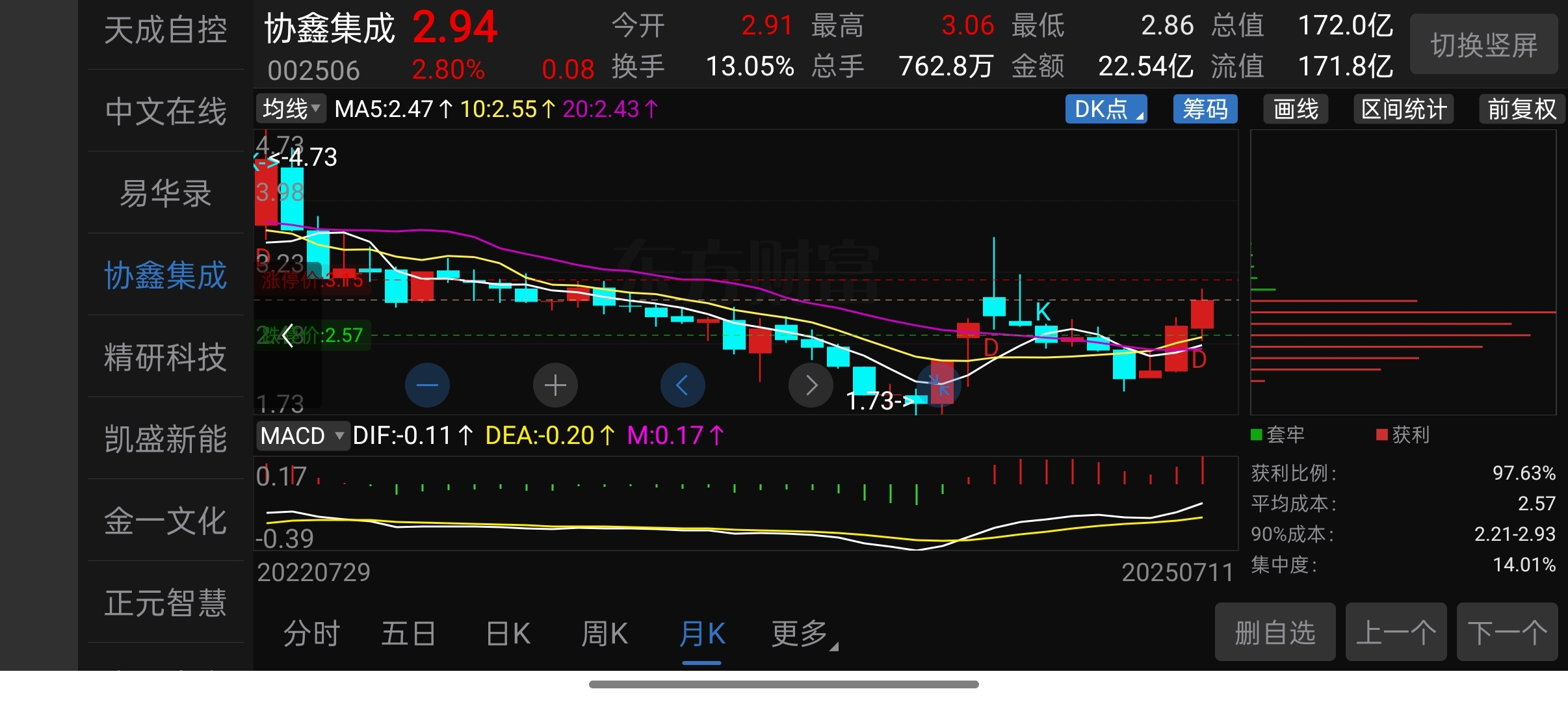Shift chart right with grey arrow button

coord(811,385)
